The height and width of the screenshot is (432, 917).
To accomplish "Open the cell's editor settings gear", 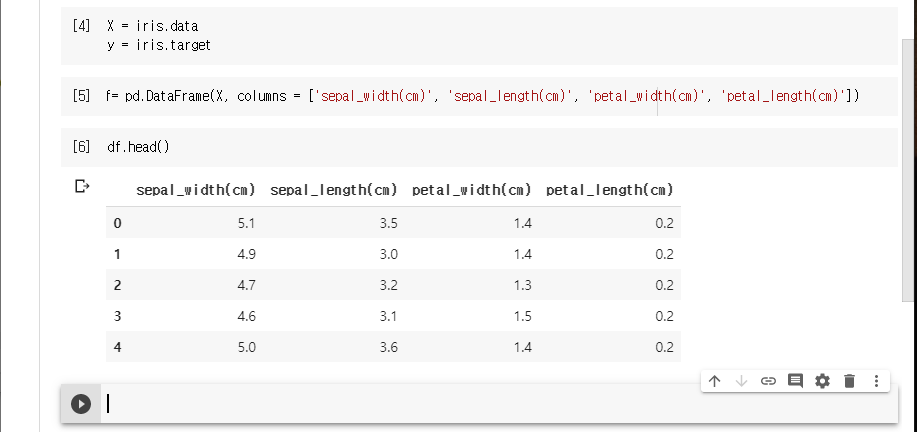I will 822,381.
